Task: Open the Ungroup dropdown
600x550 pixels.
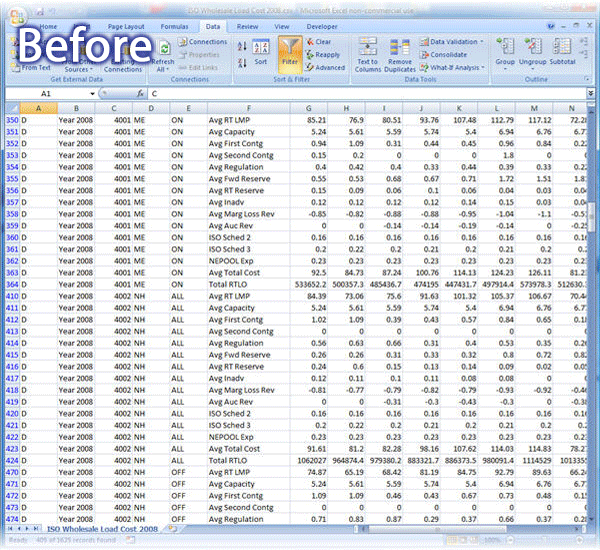Action: coord(533,70)
